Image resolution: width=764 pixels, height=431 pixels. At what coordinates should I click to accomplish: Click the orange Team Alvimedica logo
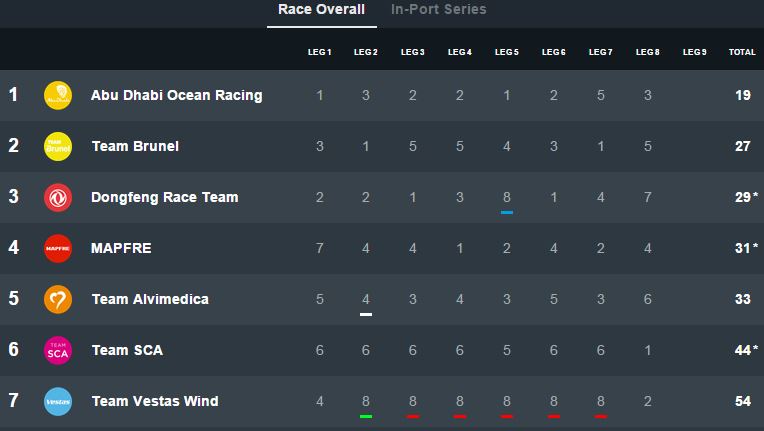(x=58, y=299)
